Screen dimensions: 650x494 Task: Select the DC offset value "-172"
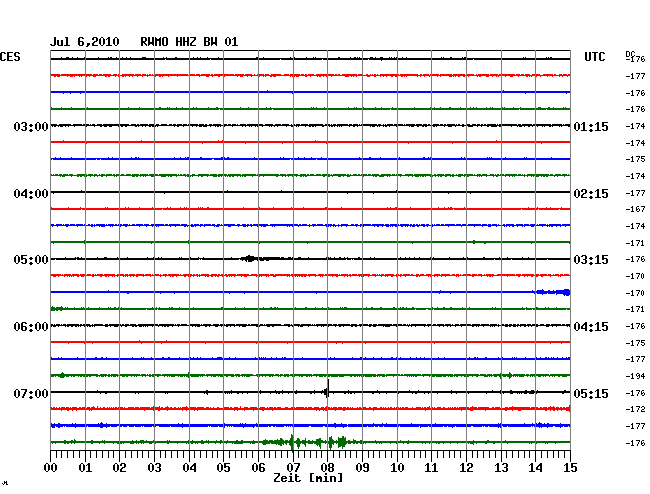coord(635,409)
